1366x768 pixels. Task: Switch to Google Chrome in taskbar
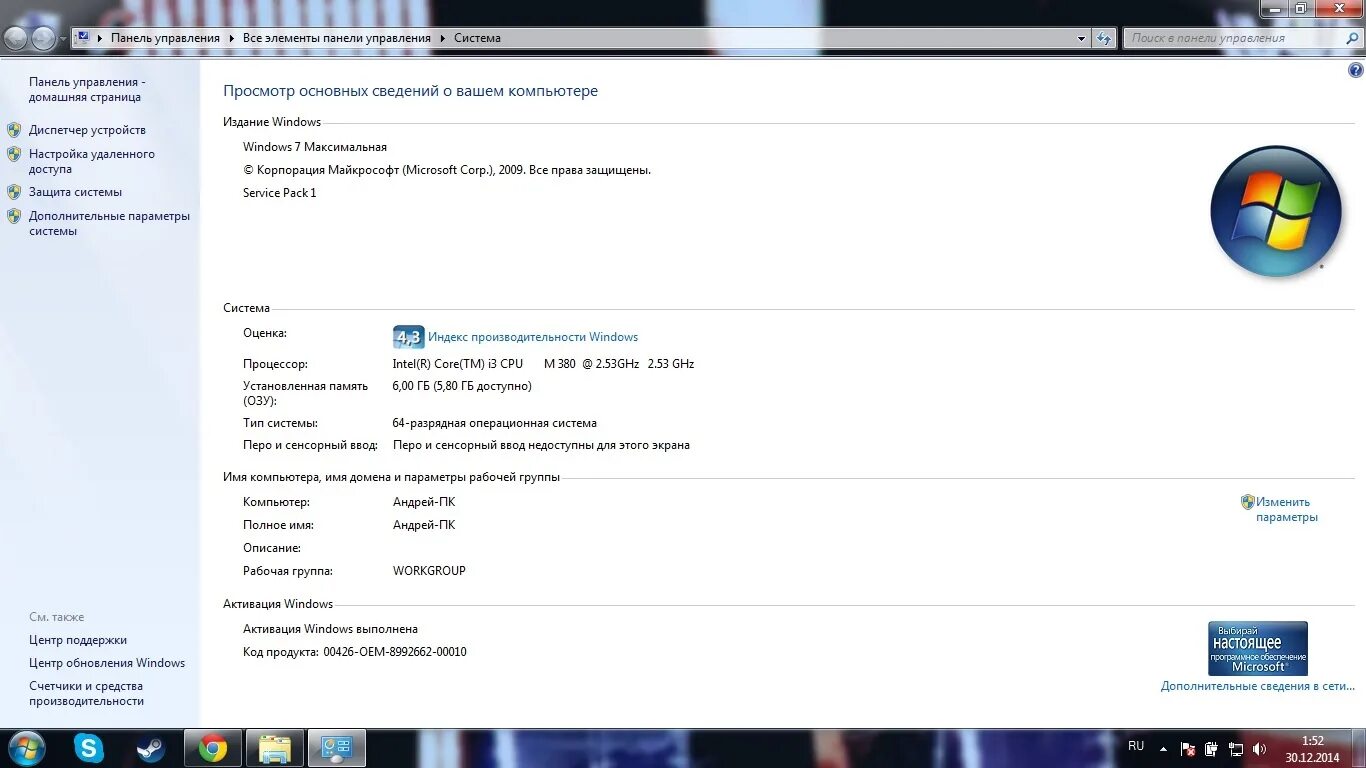[x=213, y=748]
